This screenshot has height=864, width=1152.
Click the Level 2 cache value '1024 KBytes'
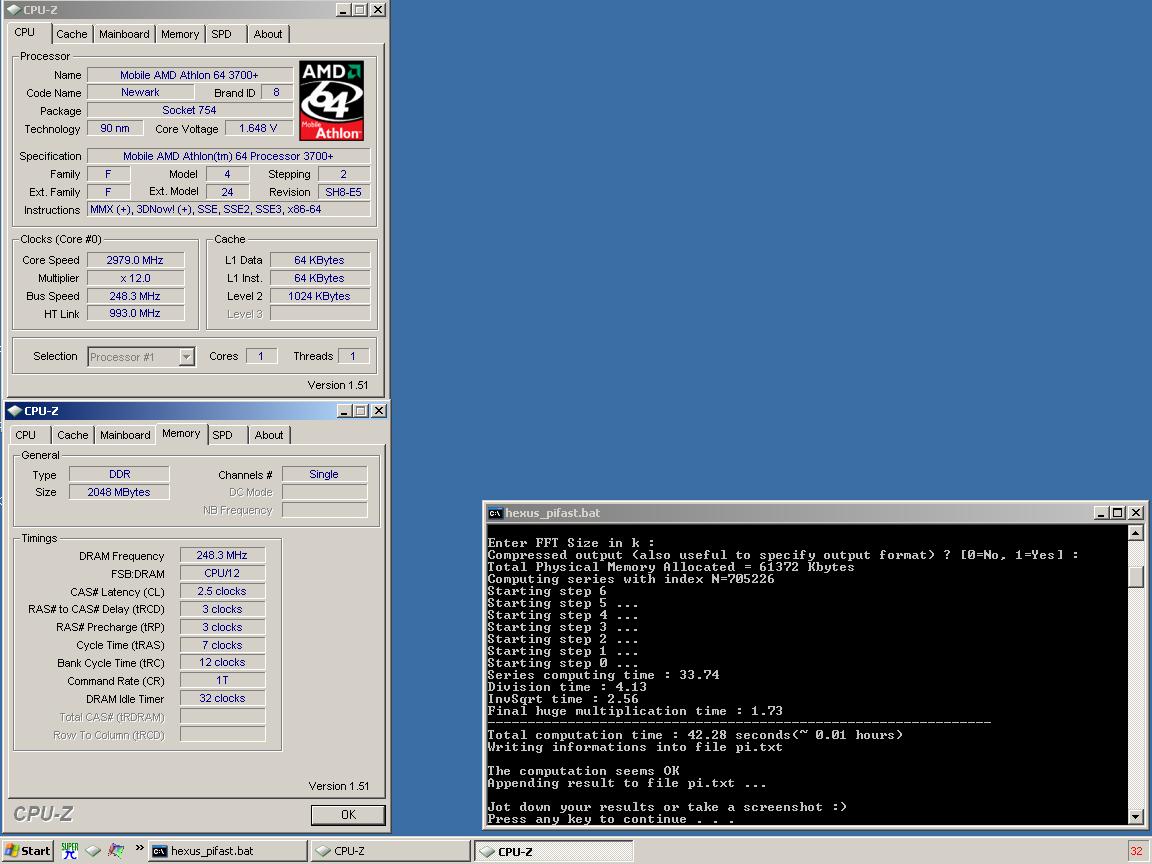(320, 296)
